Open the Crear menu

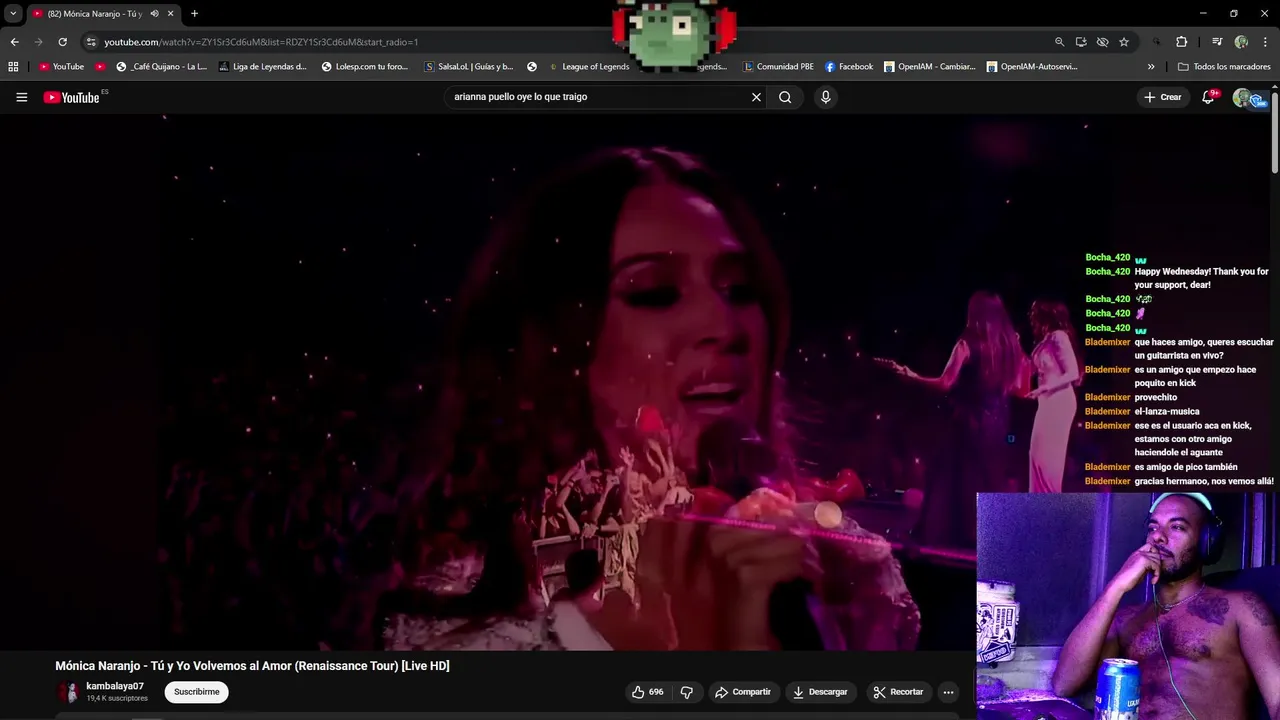tap(1163, 97)
